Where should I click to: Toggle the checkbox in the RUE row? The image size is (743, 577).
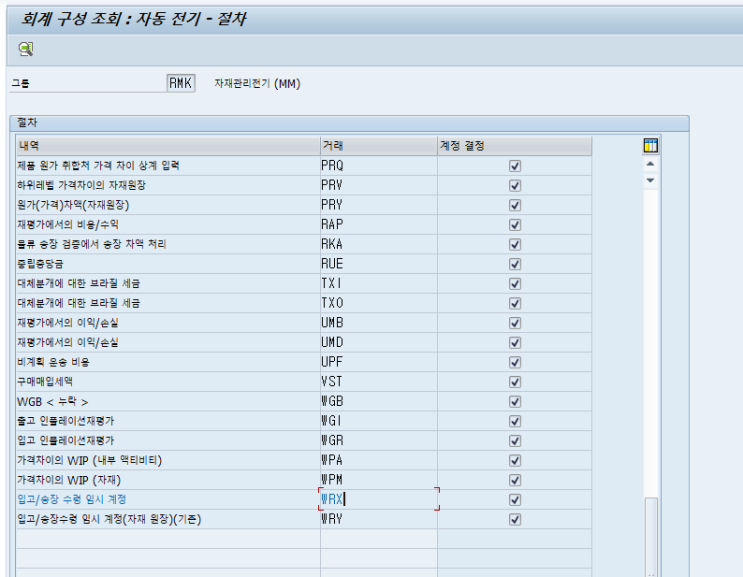515,264
